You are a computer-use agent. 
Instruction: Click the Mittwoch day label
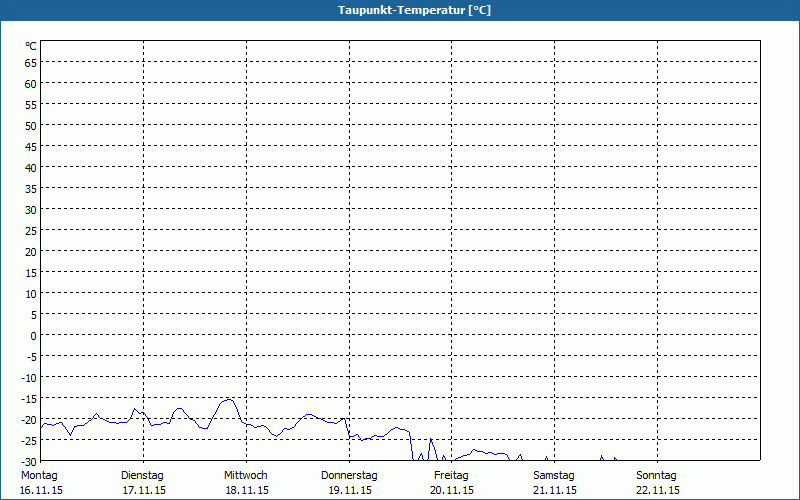pos(246,476)
